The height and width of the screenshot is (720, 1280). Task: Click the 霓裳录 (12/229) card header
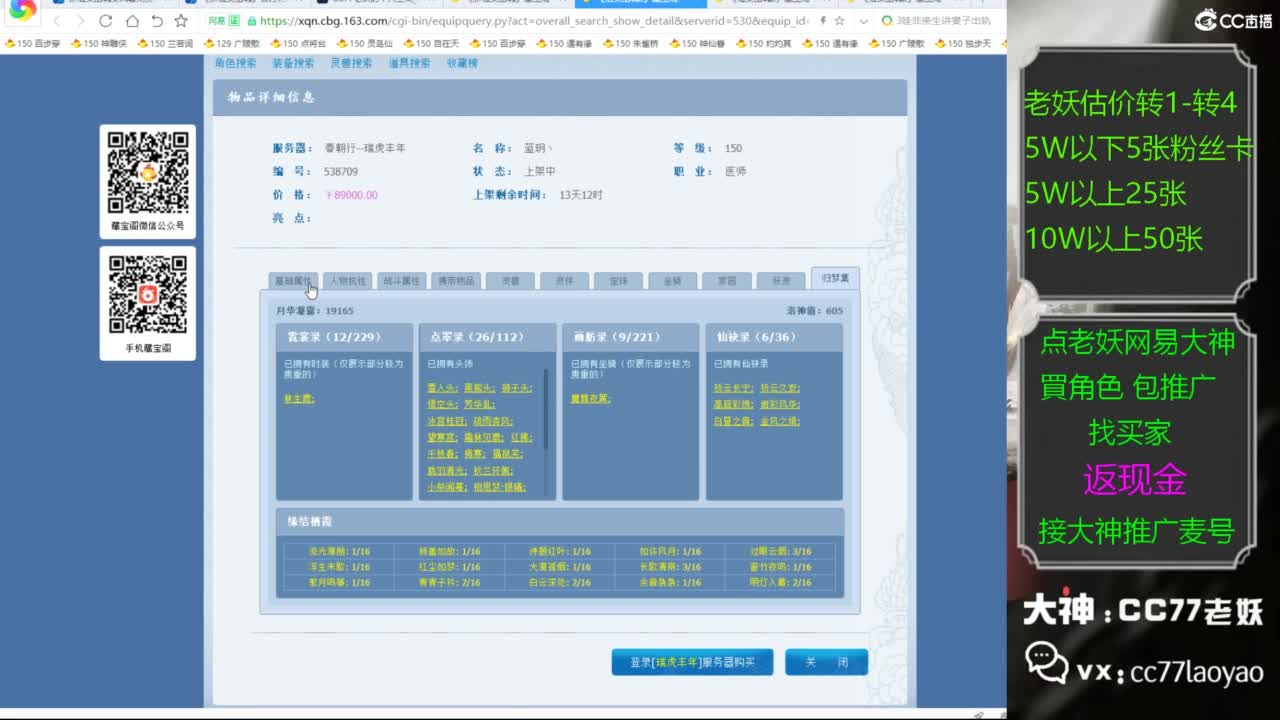point(344,337)
